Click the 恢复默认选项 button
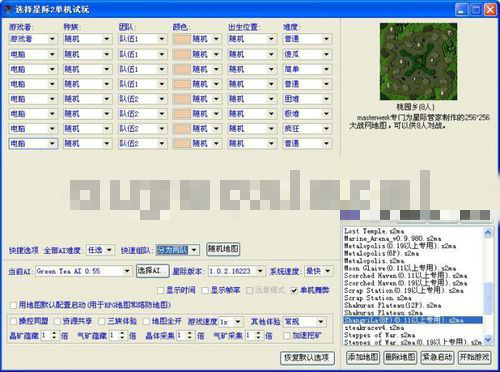This screenshot has height=372, width=500. [x=307, y=358]
